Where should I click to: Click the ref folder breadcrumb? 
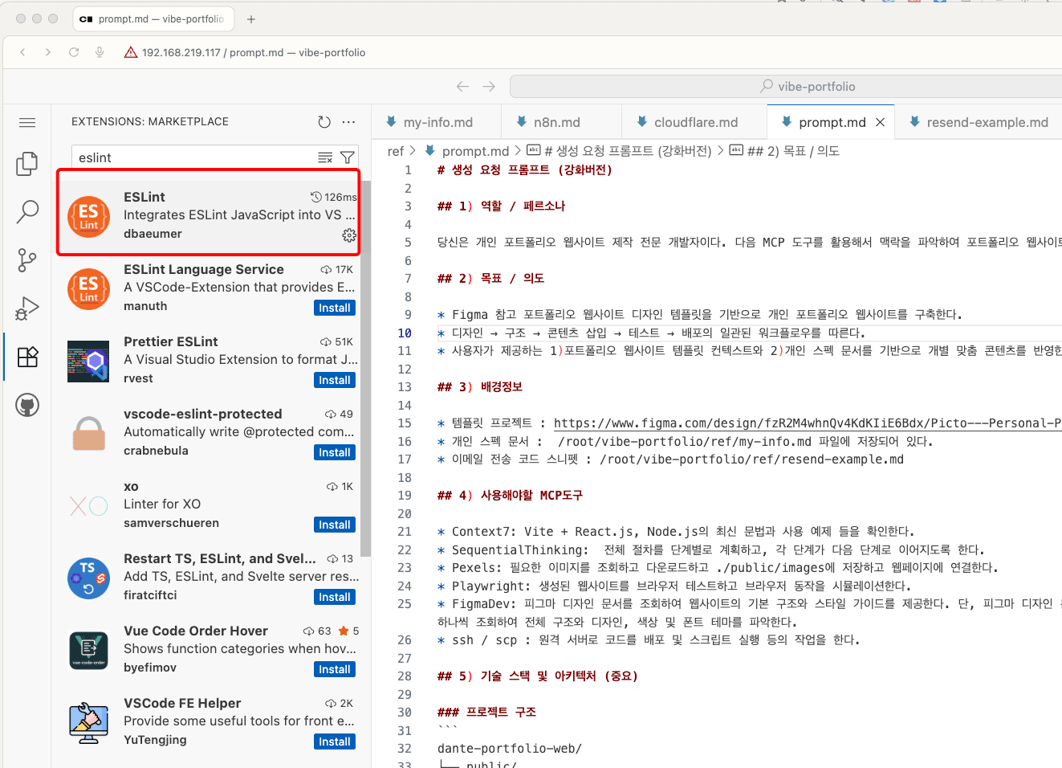[x=395, y=151]
